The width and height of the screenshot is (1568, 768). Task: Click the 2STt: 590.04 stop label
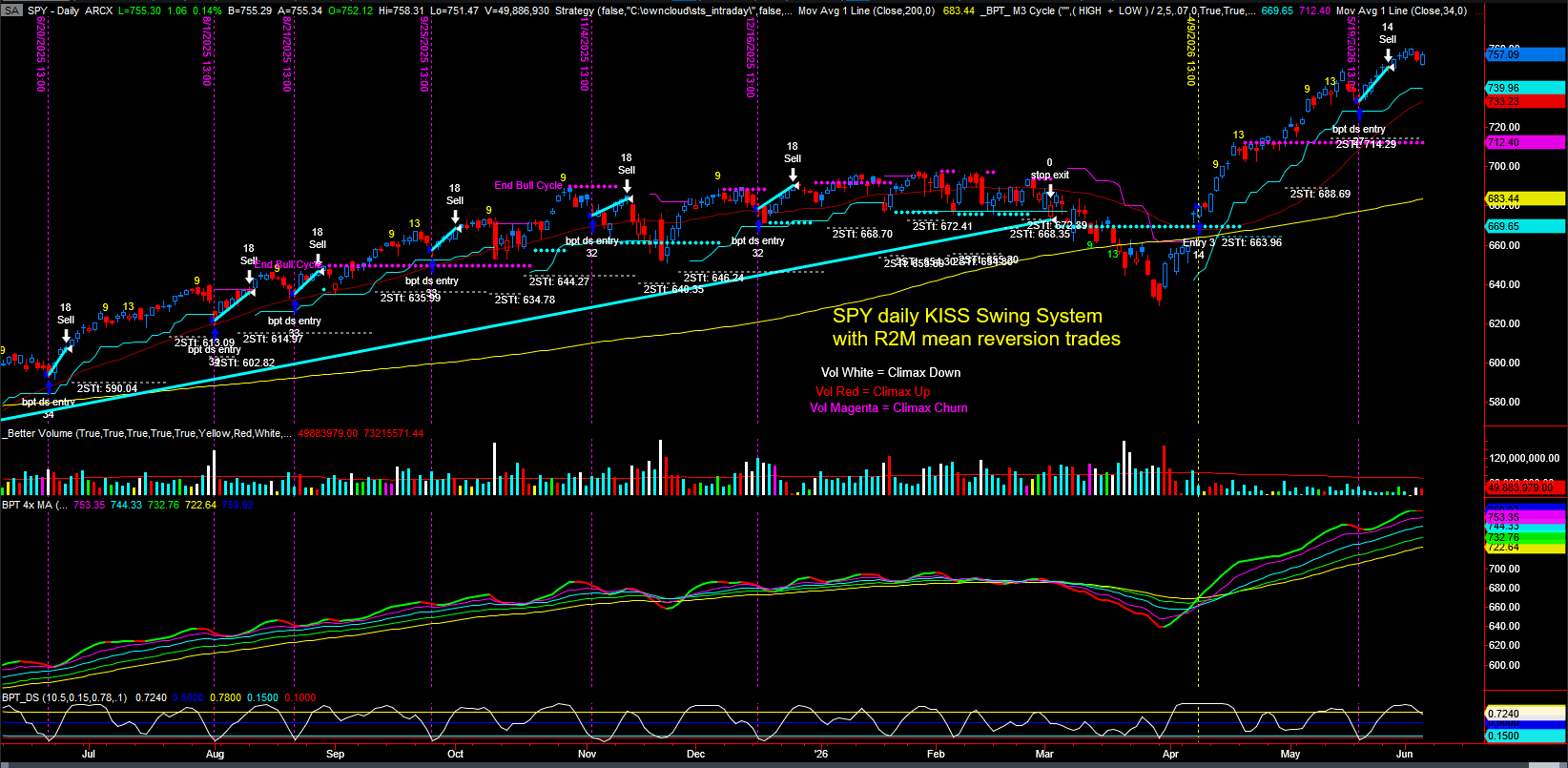coord(107,388)
